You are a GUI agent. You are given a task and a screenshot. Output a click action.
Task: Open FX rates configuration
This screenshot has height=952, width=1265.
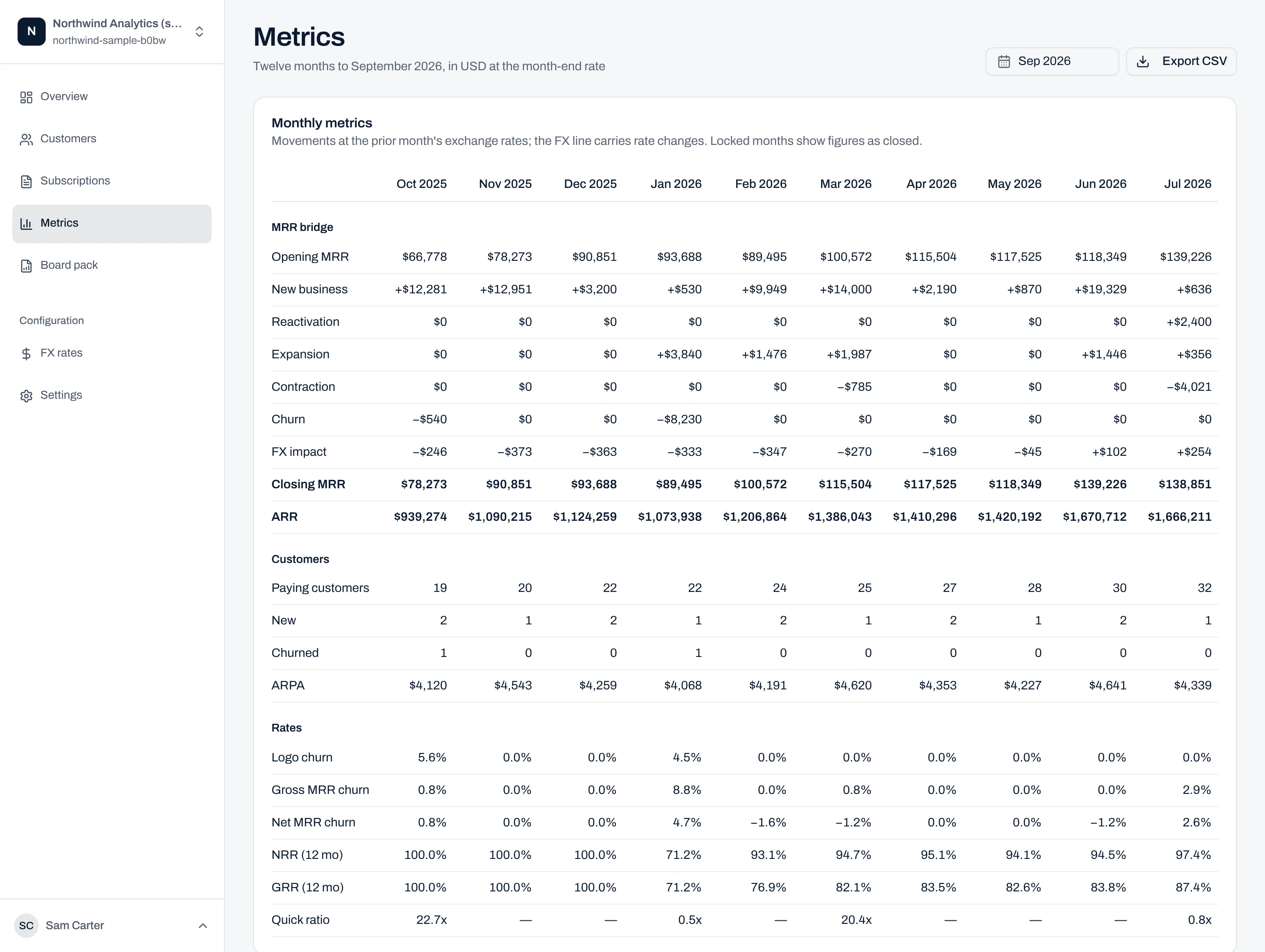[112, 353]
